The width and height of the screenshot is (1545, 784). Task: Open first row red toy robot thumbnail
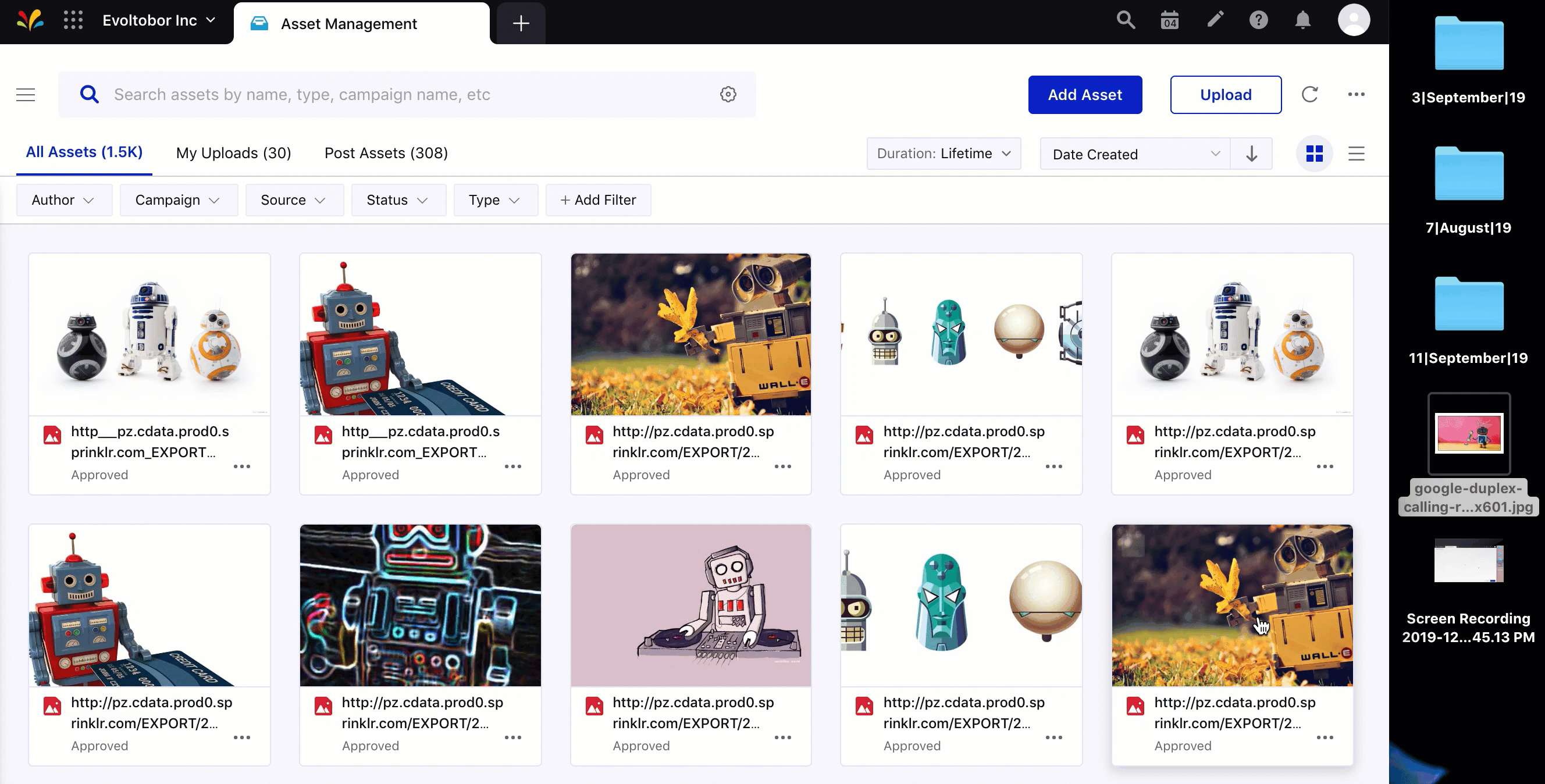[x=421, y=334]
